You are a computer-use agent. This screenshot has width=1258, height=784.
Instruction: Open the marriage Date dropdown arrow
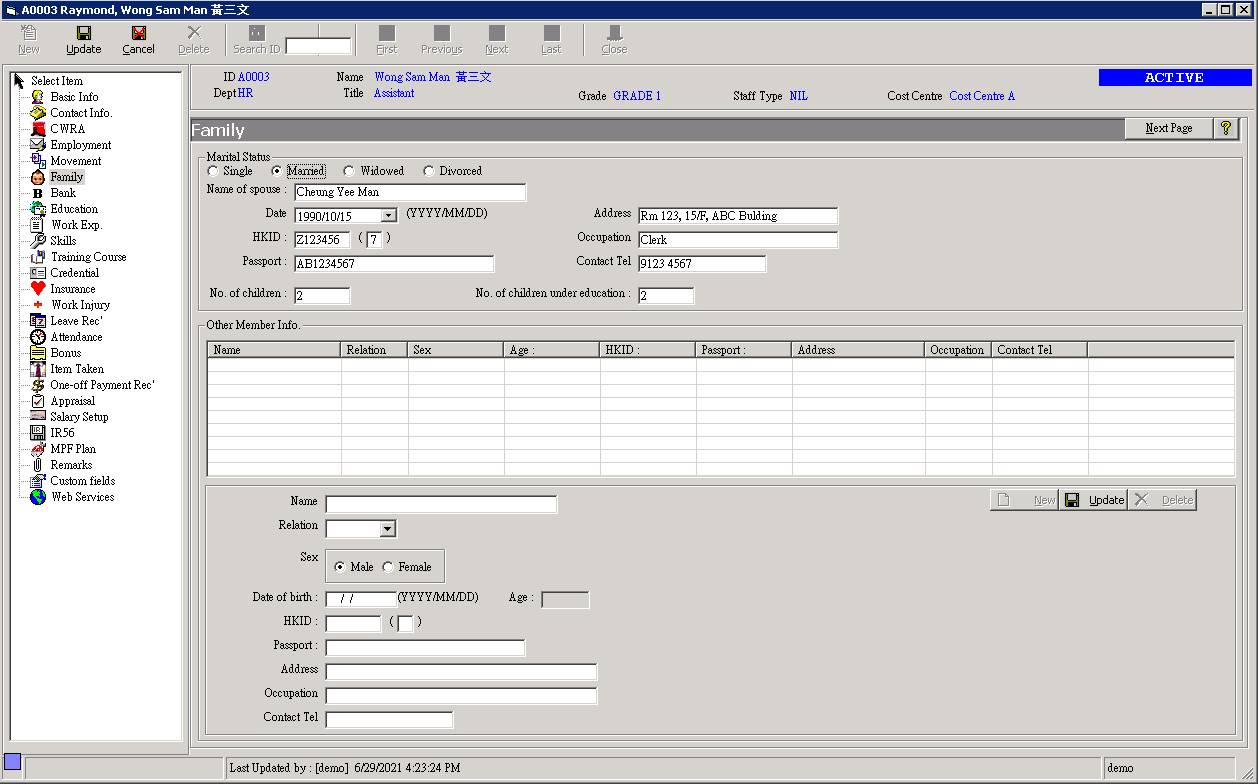coord(389,216)
